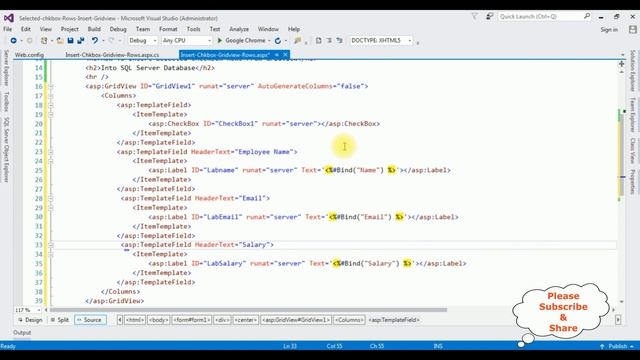Collapse the Salary TemplateField at line 33
The height and width of the screenshot is (360, 640).
click(51, 244)
